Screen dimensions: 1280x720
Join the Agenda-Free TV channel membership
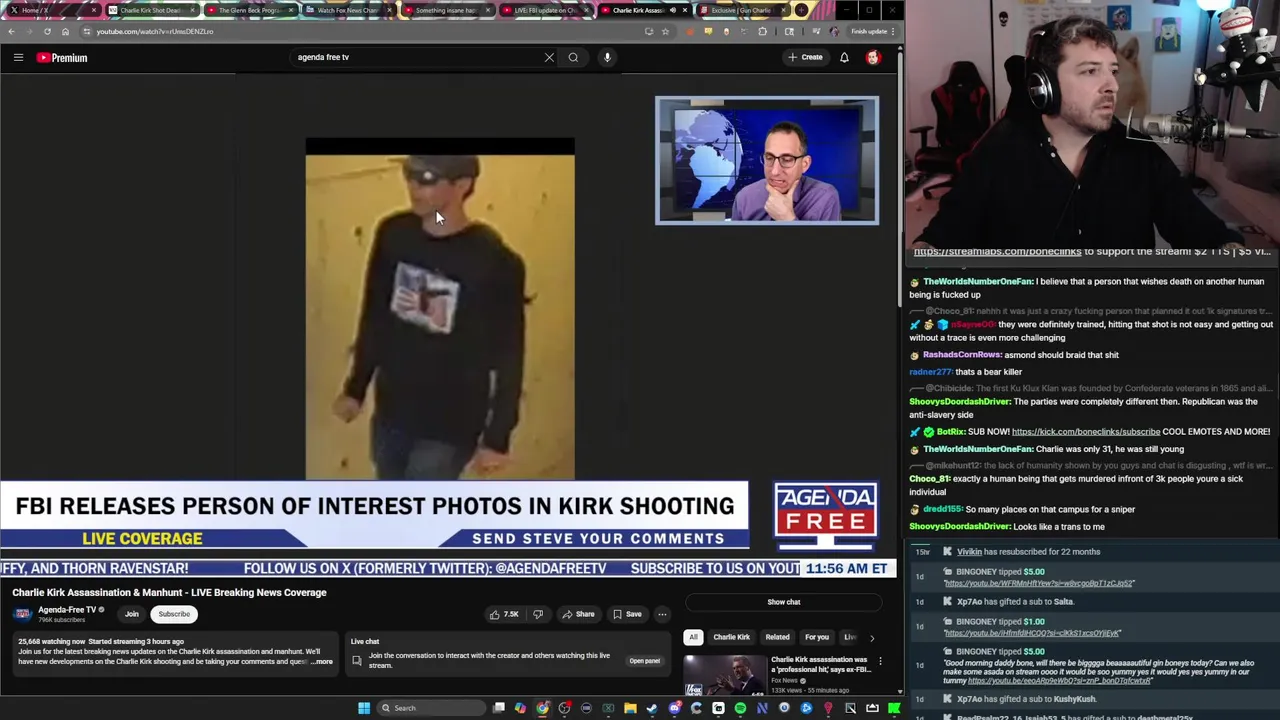pyautogui.click(x=131, y=614)
